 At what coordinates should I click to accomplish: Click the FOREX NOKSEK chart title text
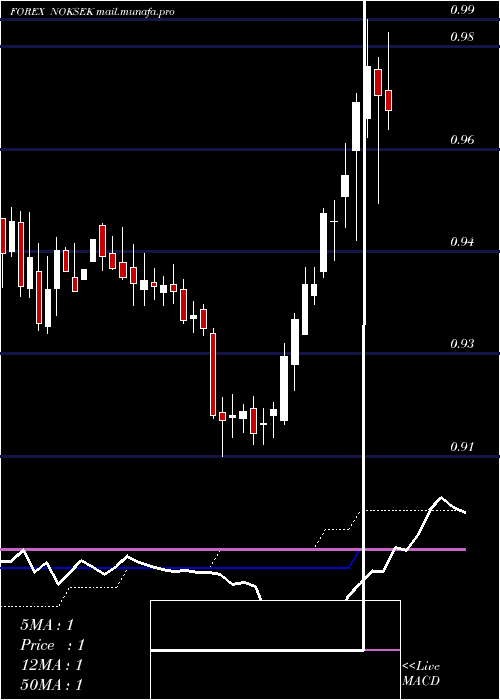click(52, 12)
